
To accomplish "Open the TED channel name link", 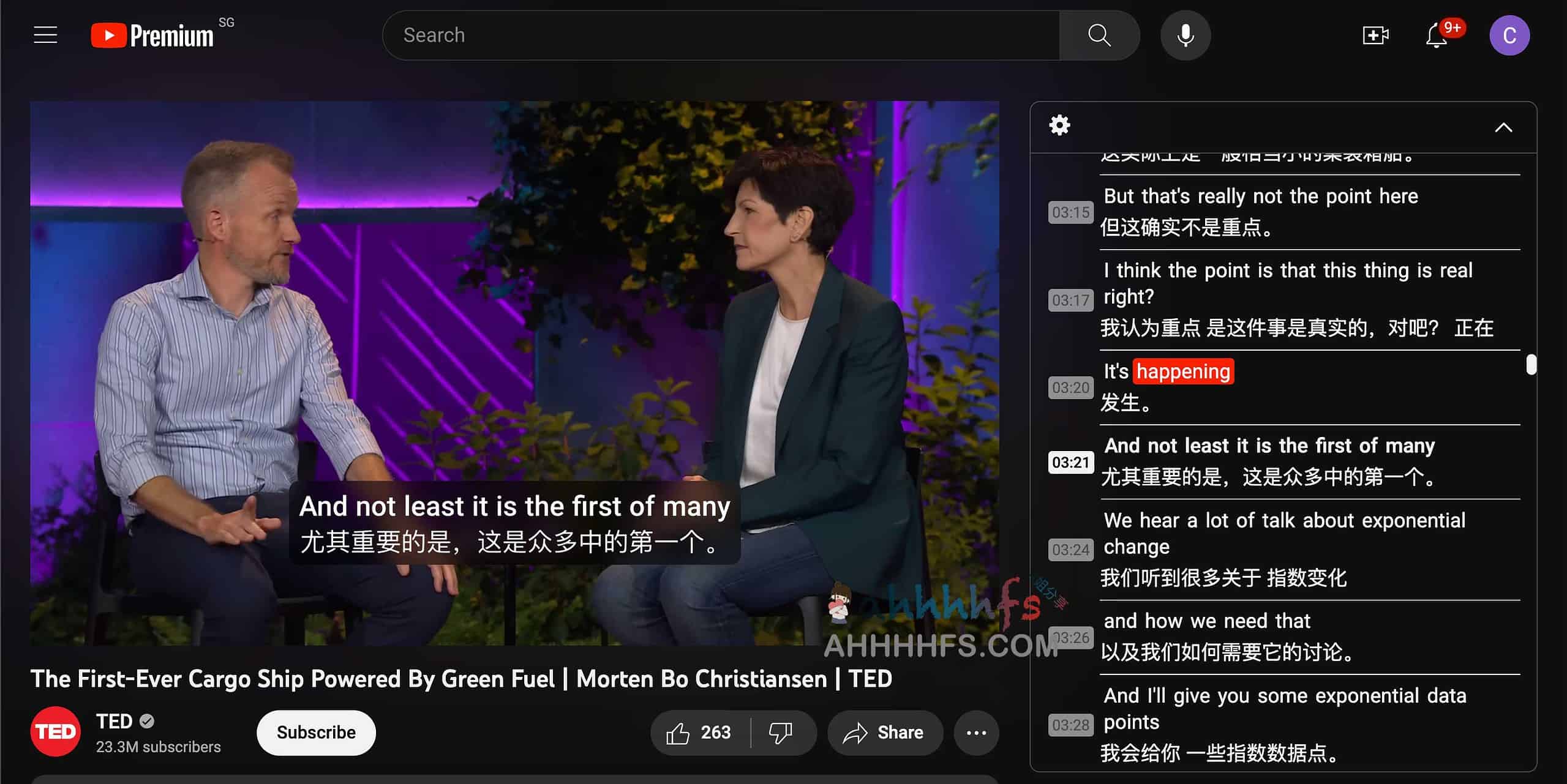I will pos(114,720).
